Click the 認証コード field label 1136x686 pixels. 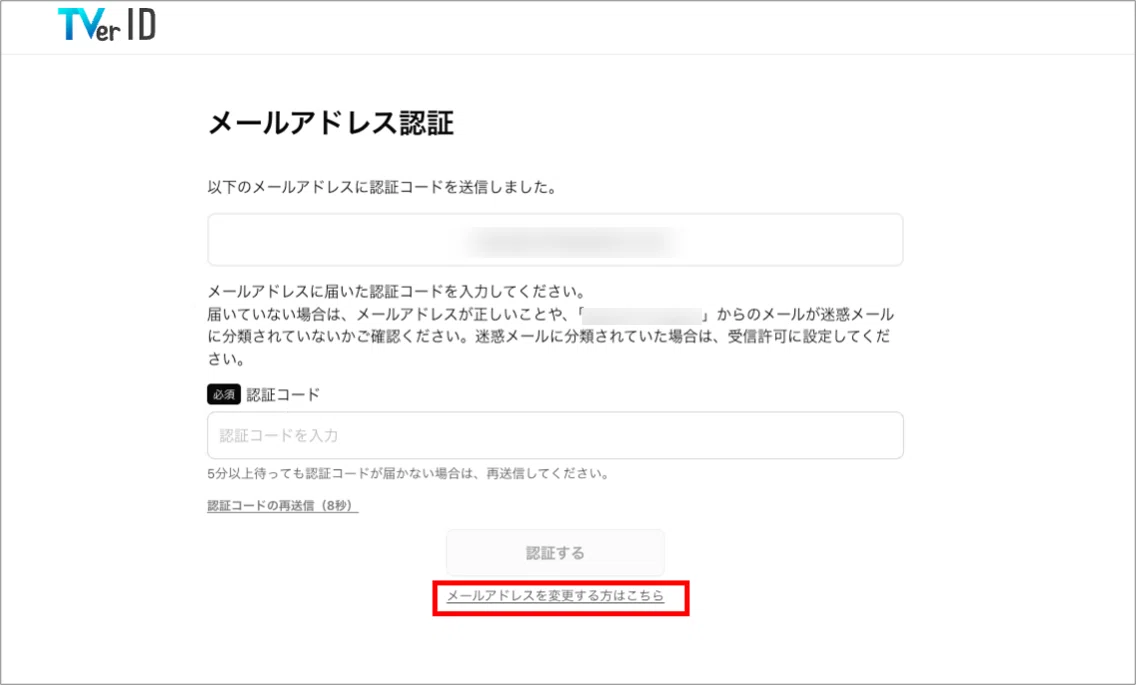coord(283,395)
